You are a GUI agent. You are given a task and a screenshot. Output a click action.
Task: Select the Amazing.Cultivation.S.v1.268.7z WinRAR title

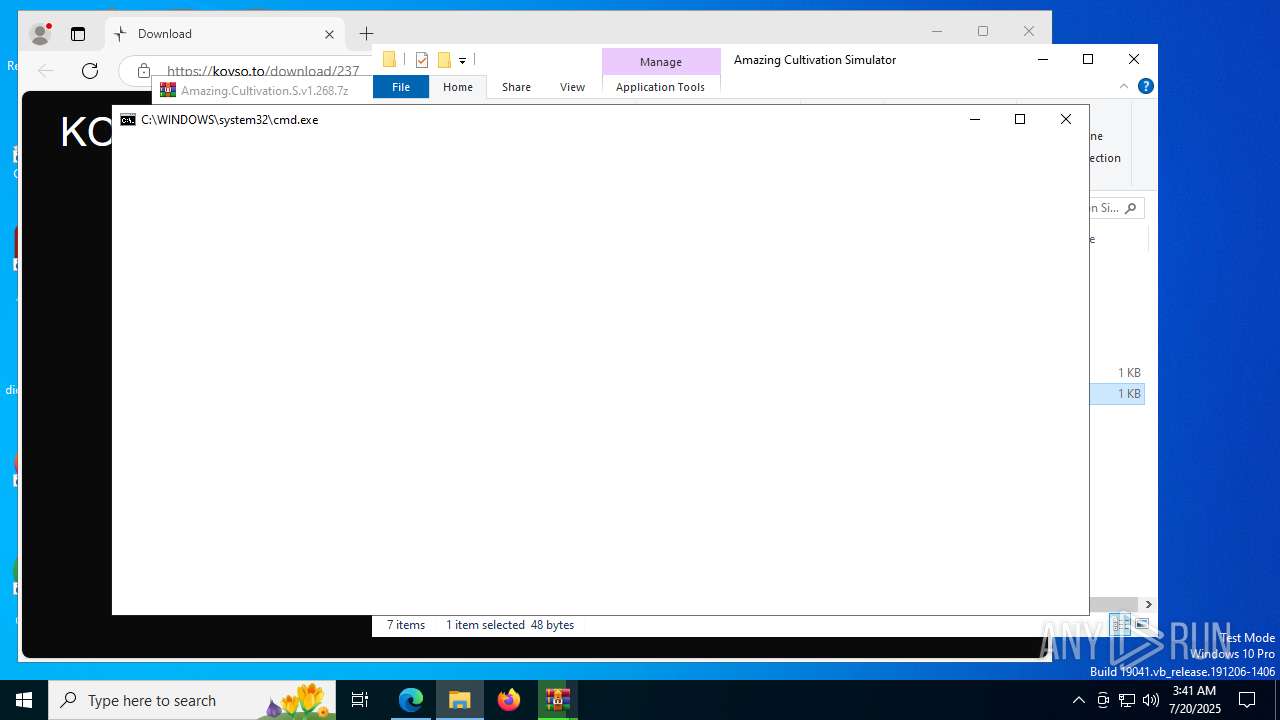pos(264,90)
